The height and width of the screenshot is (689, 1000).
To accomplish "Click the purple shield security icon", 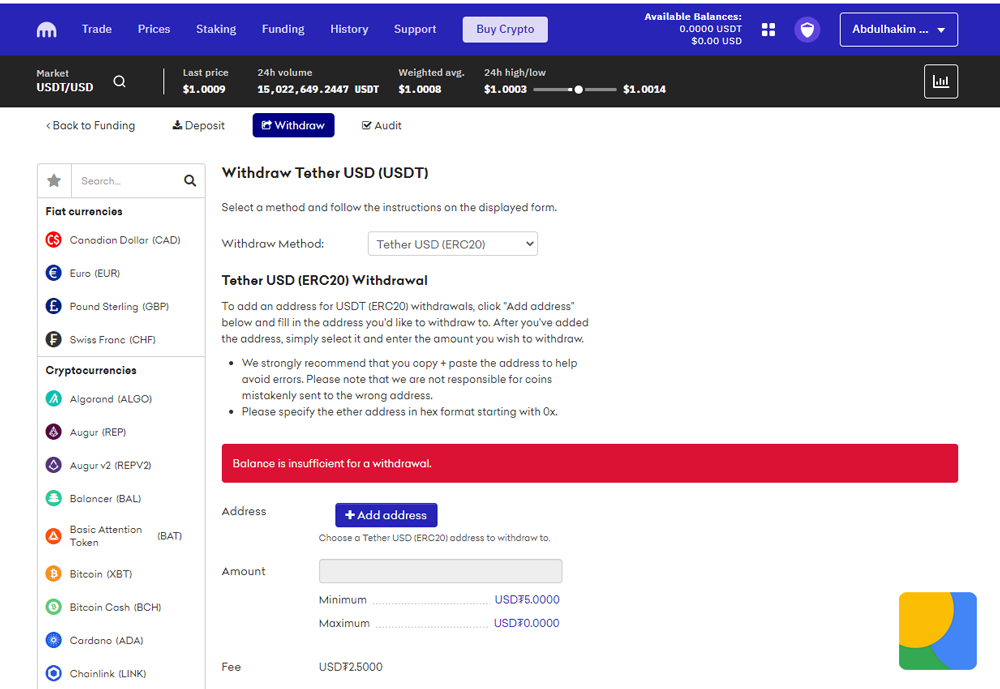I will point(807,29).
